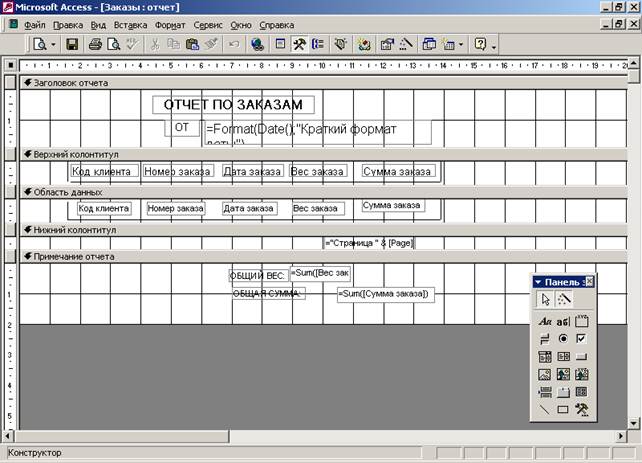Image resolution: width=642 pixels, height=463 pixels.
Task: Click the Insert Hyperlink globe icon
Action: point(257,44)
